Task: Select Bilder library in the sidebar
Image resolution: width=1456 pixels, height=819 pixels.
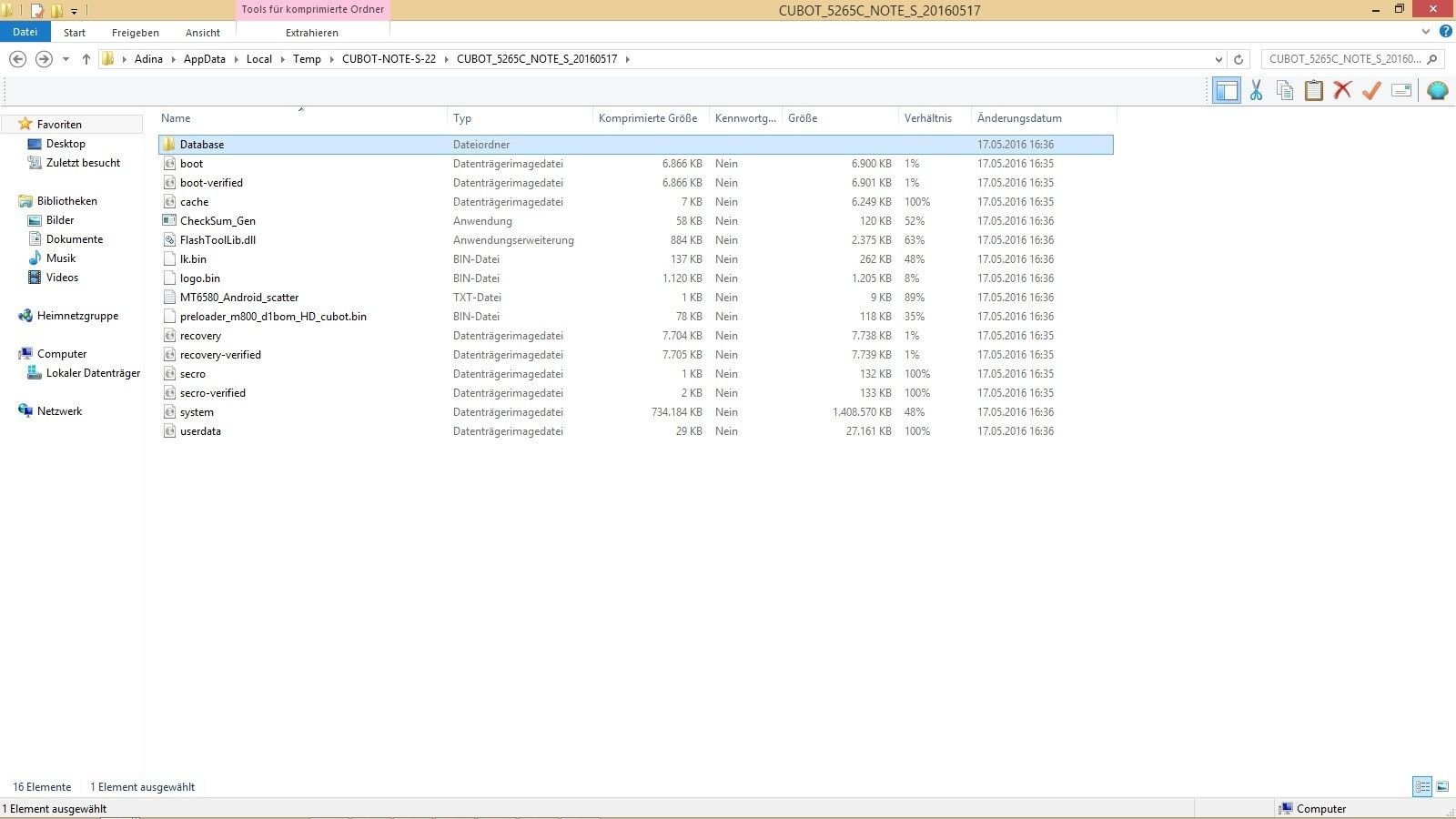Action: (x=60, y=220)
